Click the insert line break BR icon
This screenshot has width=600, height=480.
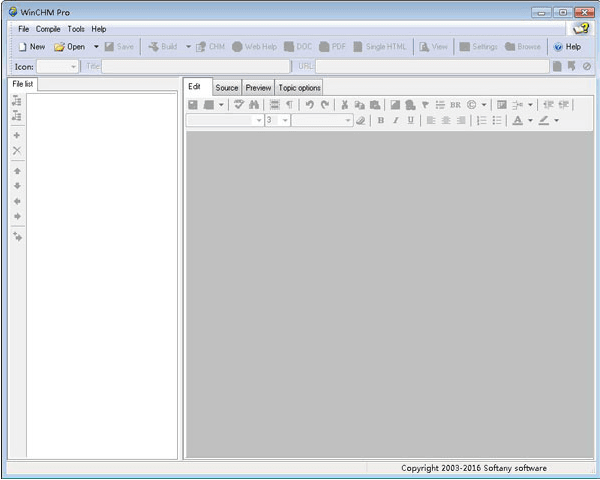click(x=455, y=104)
